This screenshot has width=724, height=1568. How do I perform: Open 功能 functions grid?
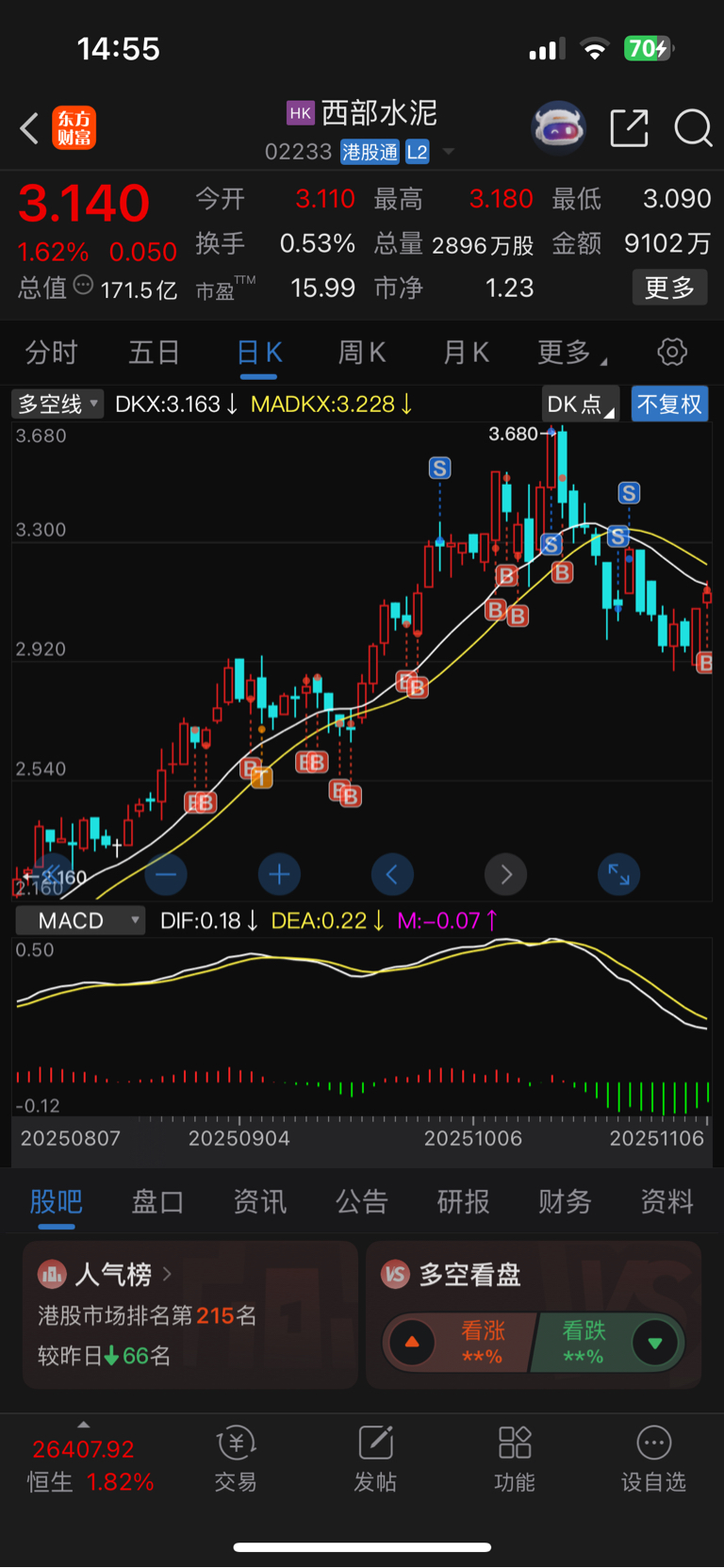coord(515,1459)
